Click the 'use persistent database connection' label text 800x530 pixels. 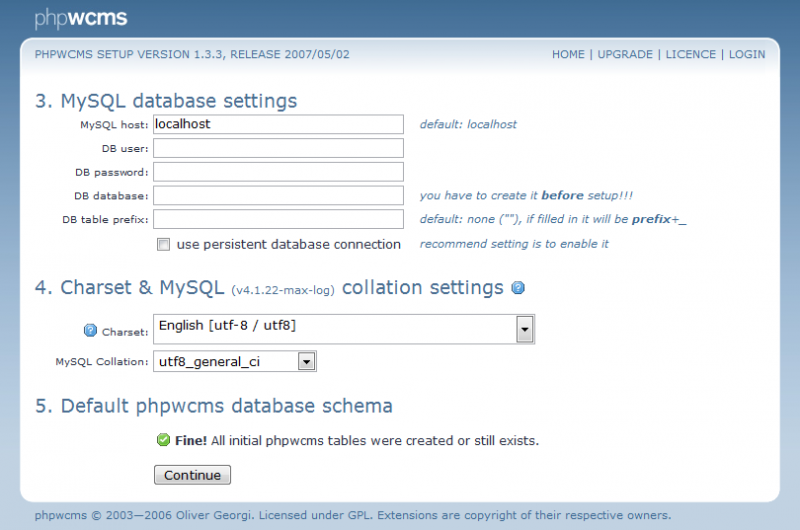point(288,244)
